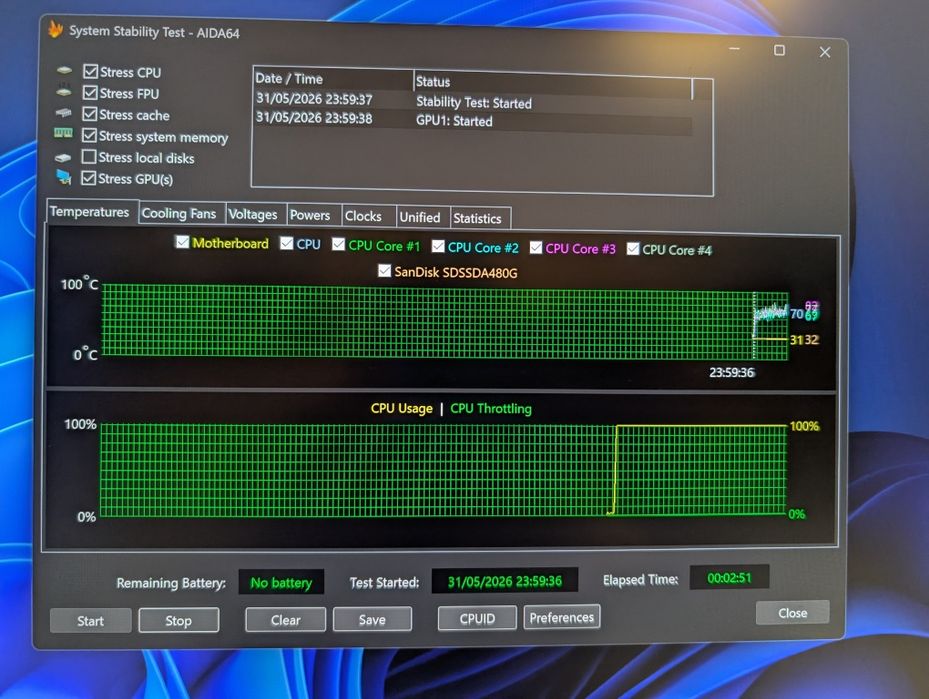Toggle the CPU temperature checkbox
Image resolution: width=929 pixels, height=699 pixels.
point(287,243)
